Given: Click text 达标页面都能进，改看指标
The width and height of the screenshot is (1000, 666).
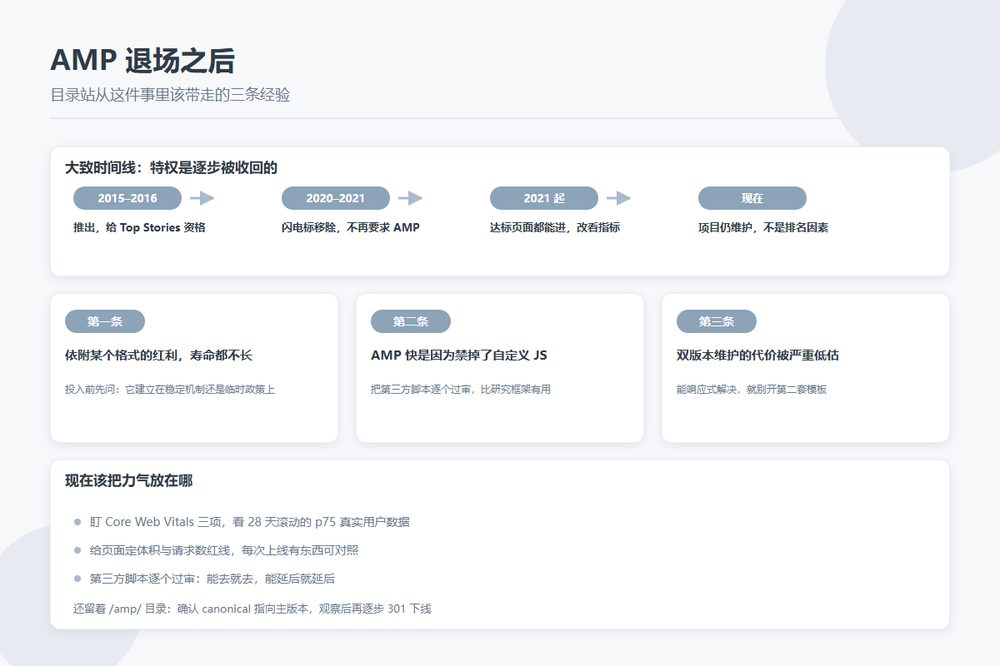Looking at the screenshot, I should pos(555,227).
